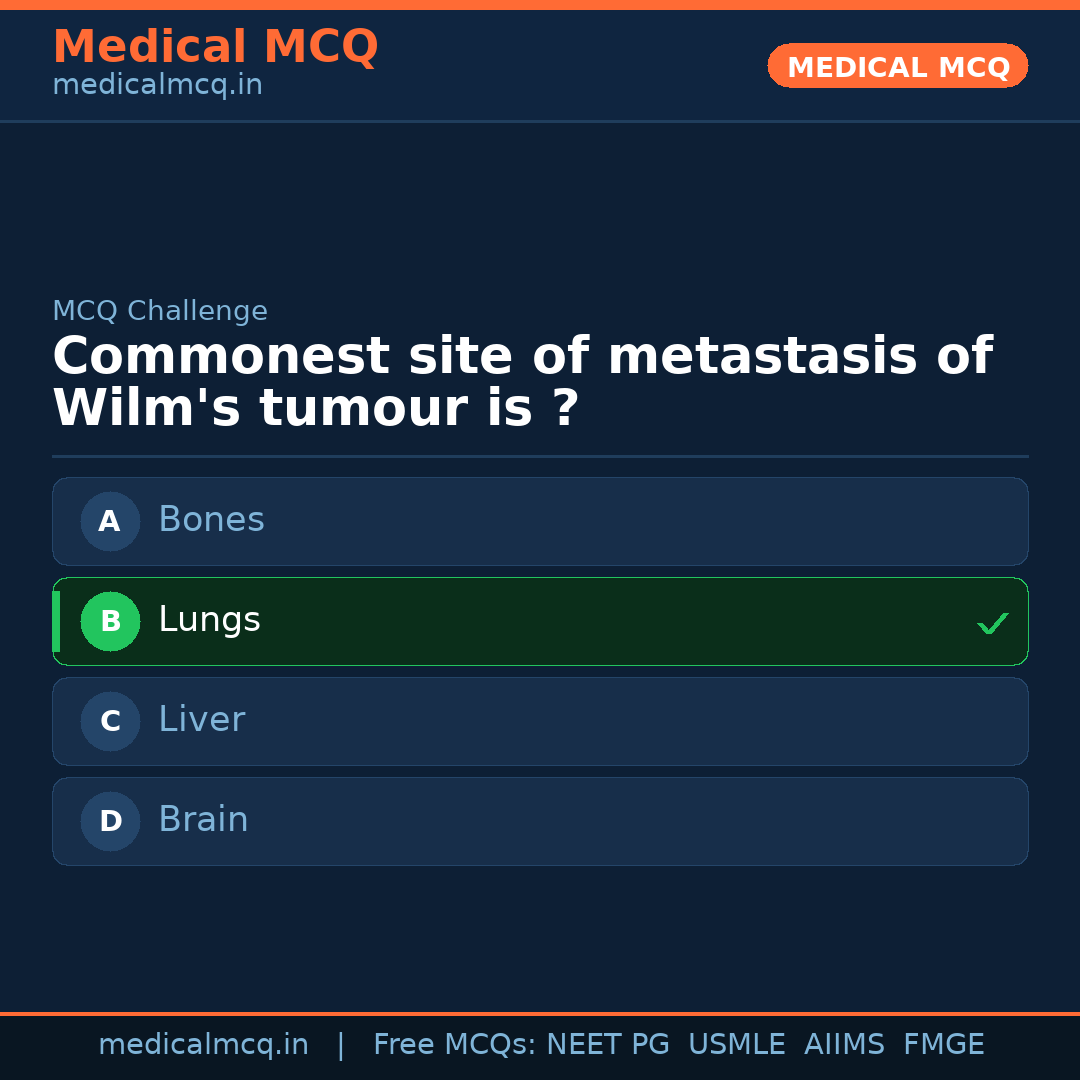
Task: Click the Free MCQs text in footer
Action: (455, 1045)
